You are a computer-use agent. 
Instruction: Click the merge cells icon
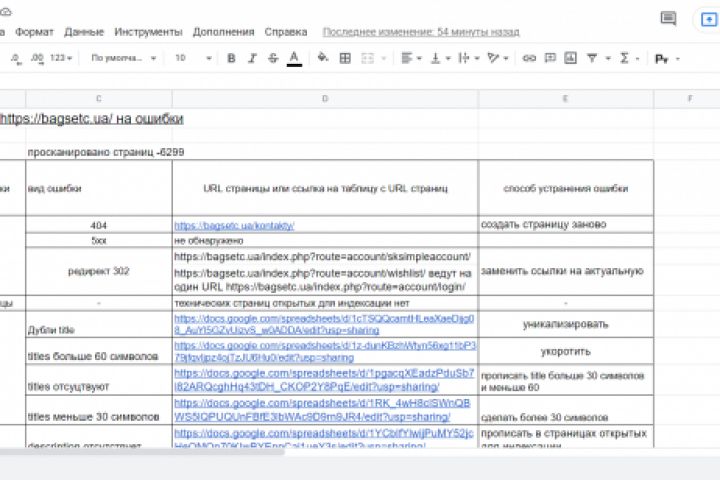point(368,58)
